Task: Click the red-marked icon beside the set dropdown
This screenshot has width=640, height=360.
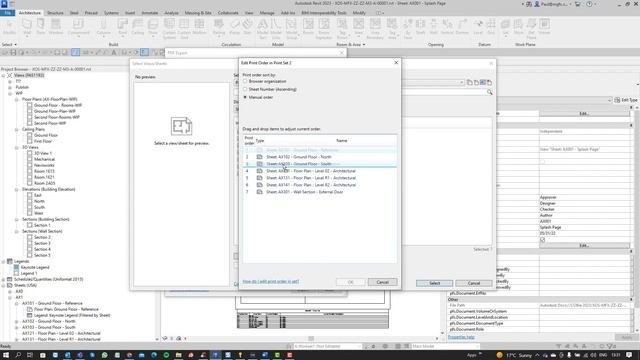Action: coord(489,82)
